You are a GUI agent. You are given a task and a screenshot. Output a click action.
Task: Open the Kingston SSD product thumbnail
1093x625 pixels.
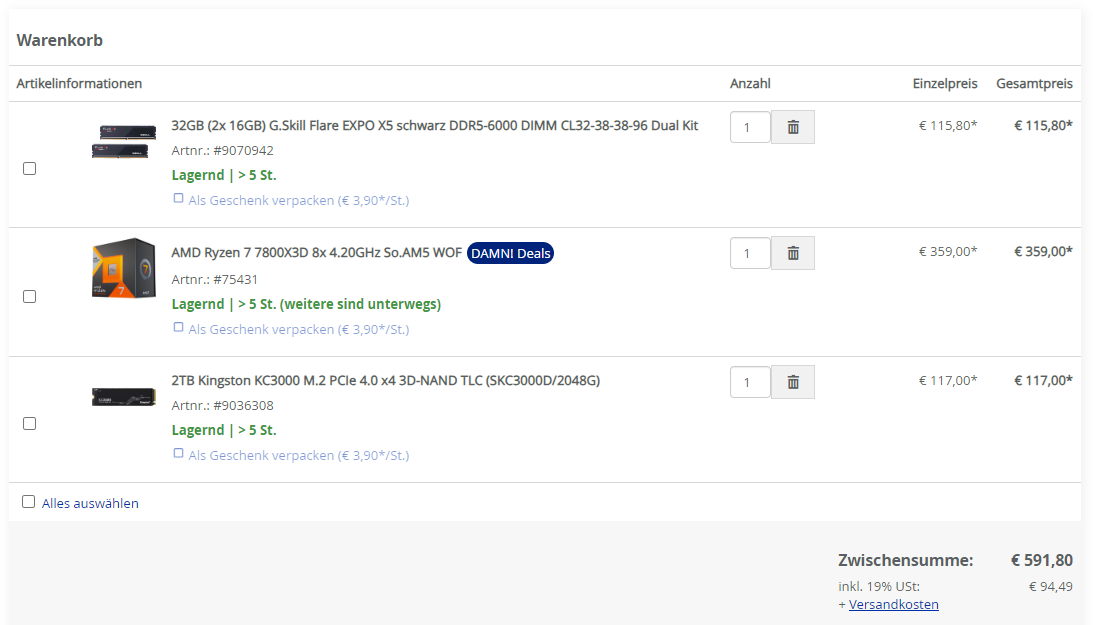tap(123, 397)
